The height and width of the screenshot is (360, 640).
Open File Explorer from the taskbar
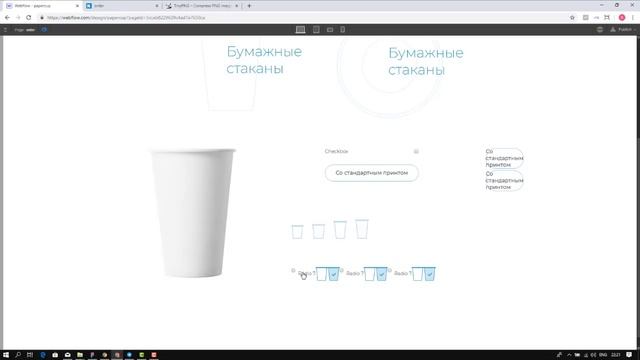(x=80, y=355)
